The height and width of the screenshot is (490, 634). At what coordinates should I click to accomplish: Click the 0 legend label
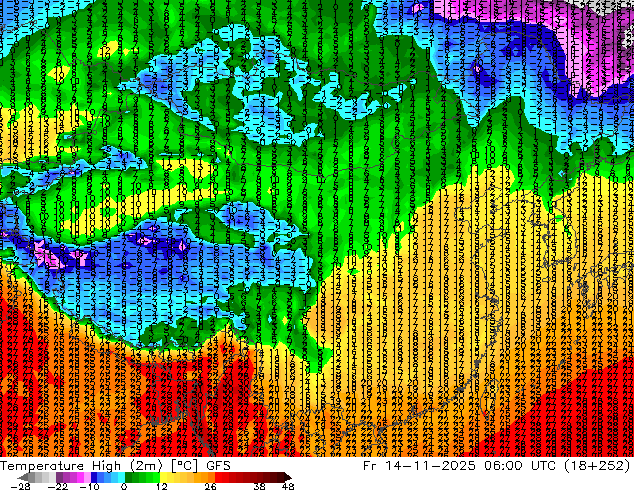124,486
